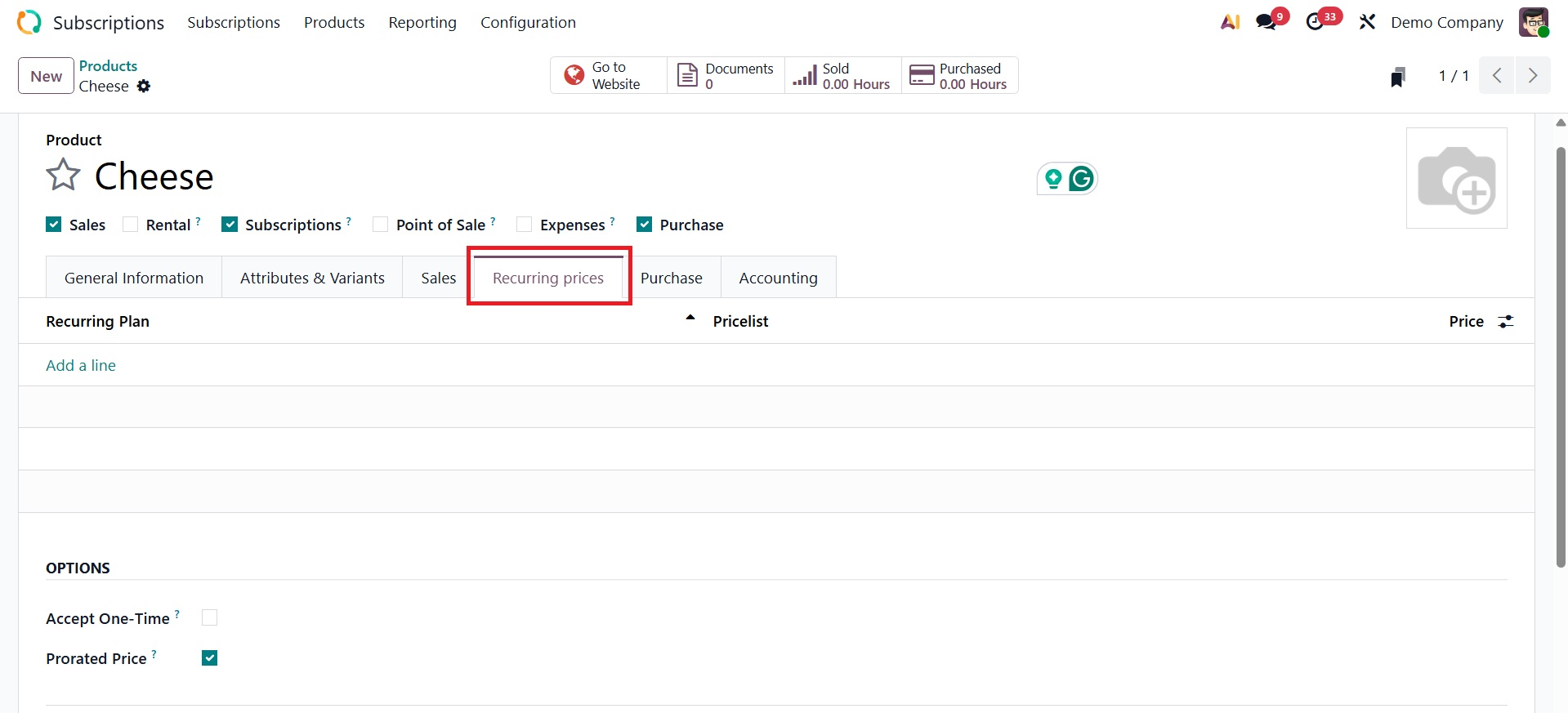
Task: Open the activities clock icon
Action: tap(1315, 22)
